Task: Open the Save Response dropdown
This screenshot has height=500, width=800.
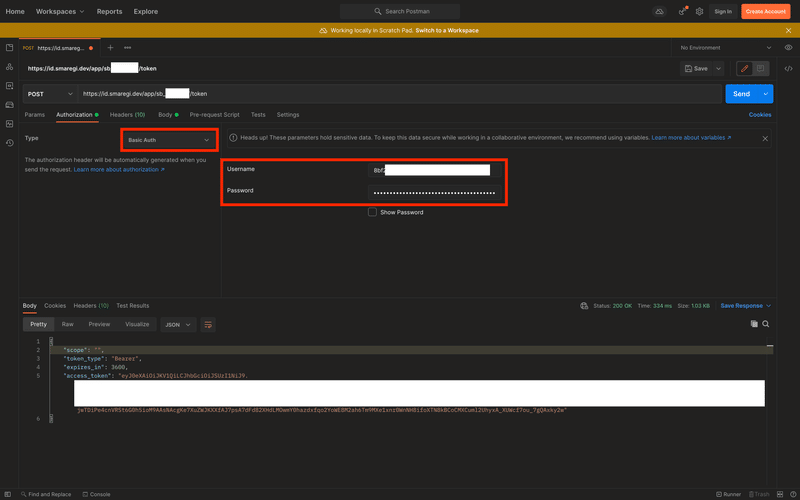Action: [x=745, y=306]
